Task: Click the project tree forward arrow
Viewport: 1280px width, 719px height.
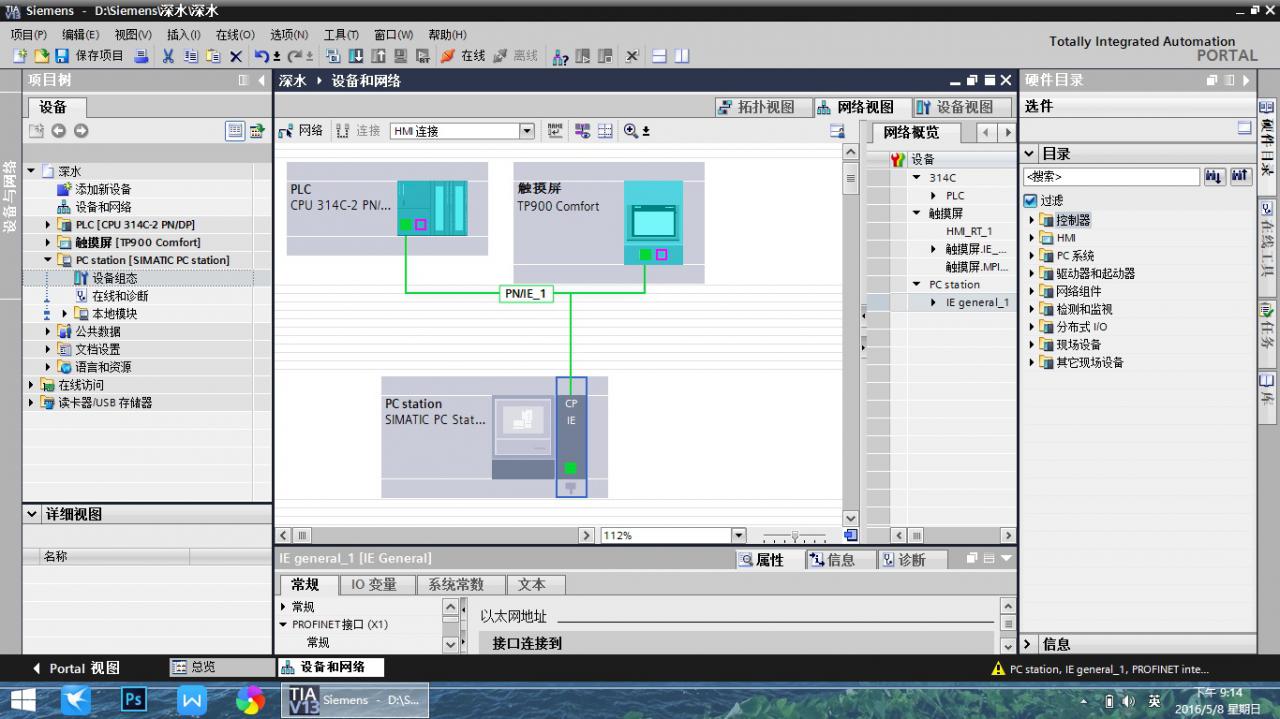Action: [81, 131]
